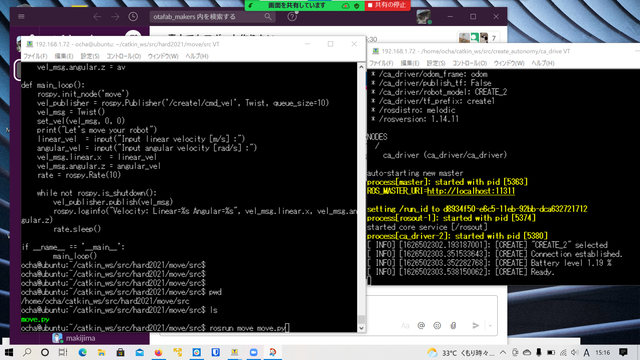640x360 pixels.
Task: Stop screen sharing red button
Action: (x=386, y=5)
